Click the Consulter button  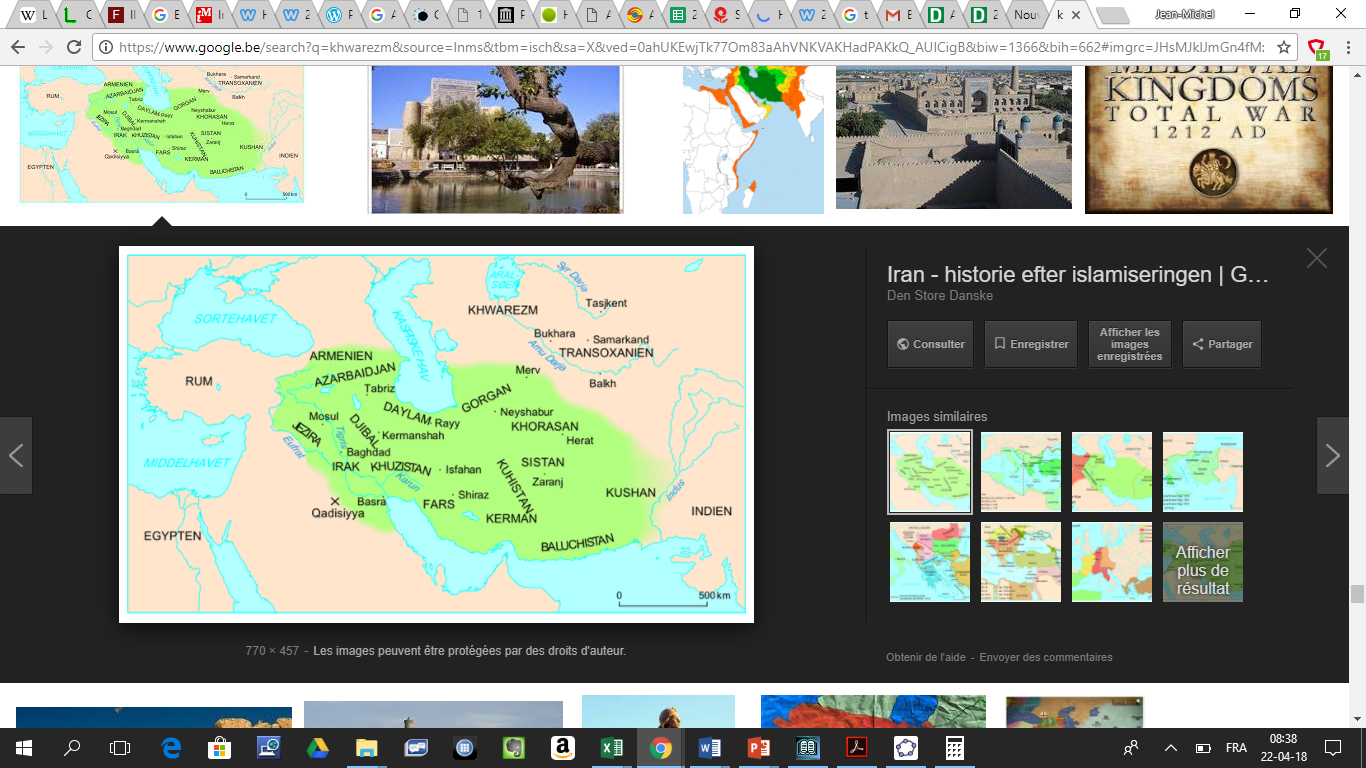point(930,344)
